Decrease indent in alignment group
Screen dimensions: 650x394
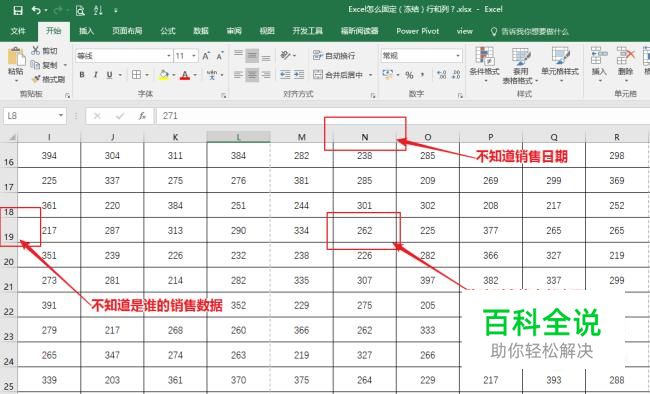coord(285,75)
